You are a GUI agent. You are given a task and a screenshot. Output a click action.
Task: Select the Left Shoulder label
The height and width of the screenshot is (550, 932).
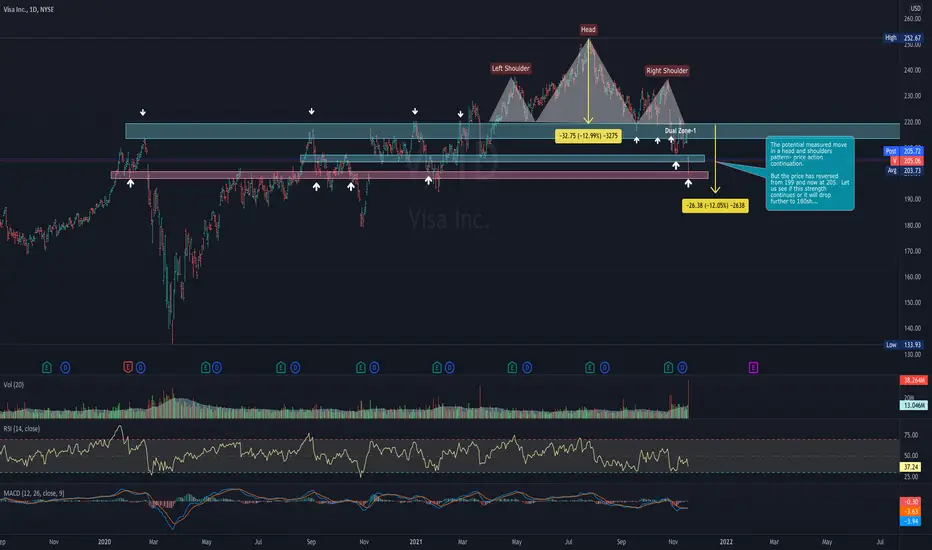point(511,68)
